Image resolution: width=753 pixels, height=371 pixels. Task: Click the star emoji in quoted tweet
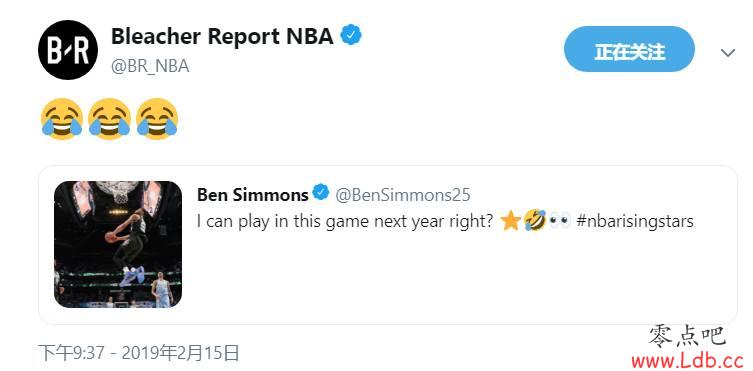pyautogui.click(x=510, y=221)
